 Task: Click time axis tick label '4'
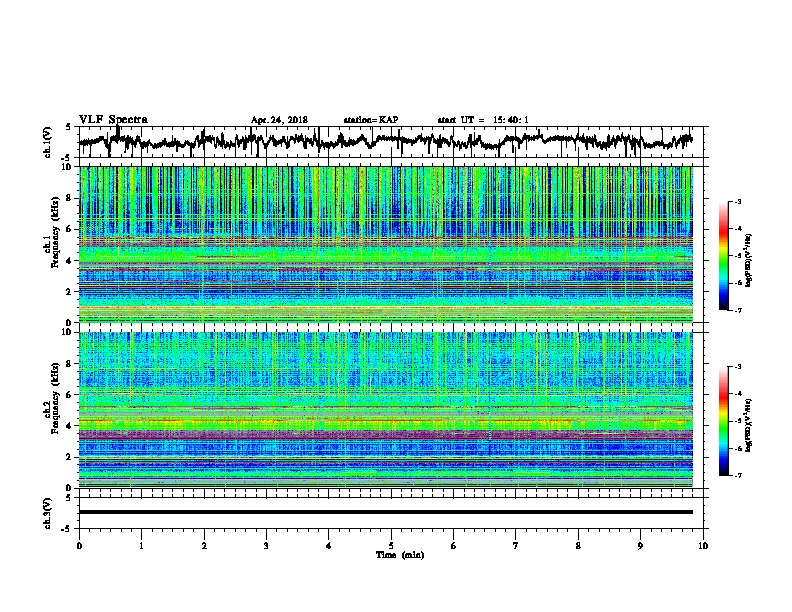329,546
